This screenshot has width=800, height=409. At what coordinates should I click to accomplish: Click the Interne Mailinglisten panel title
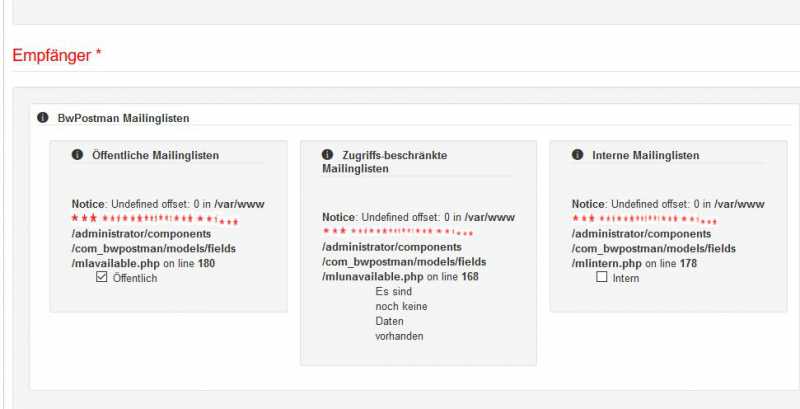pos(645,155)
